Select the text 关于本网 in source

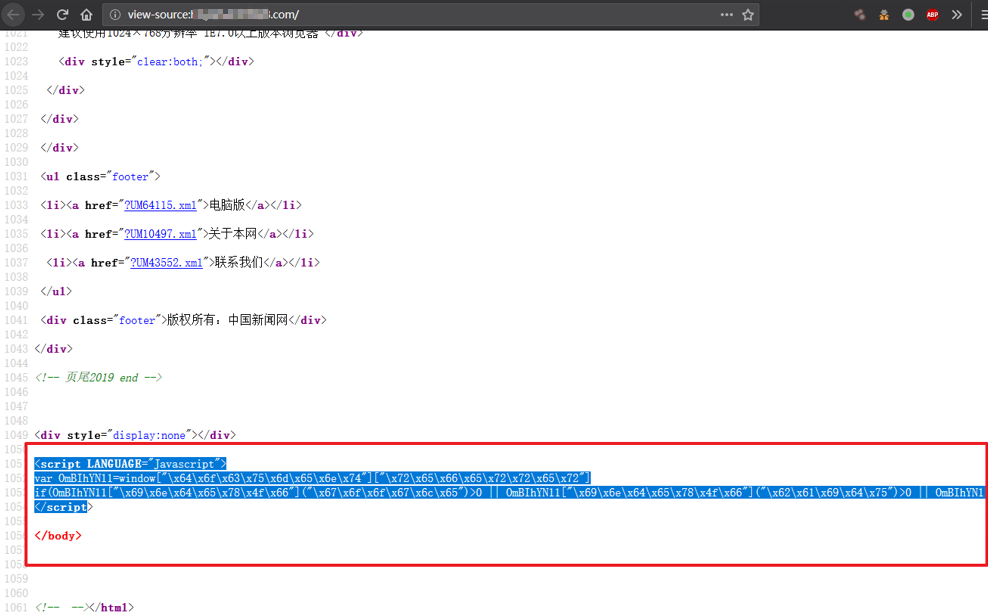[x=233, y=234]
